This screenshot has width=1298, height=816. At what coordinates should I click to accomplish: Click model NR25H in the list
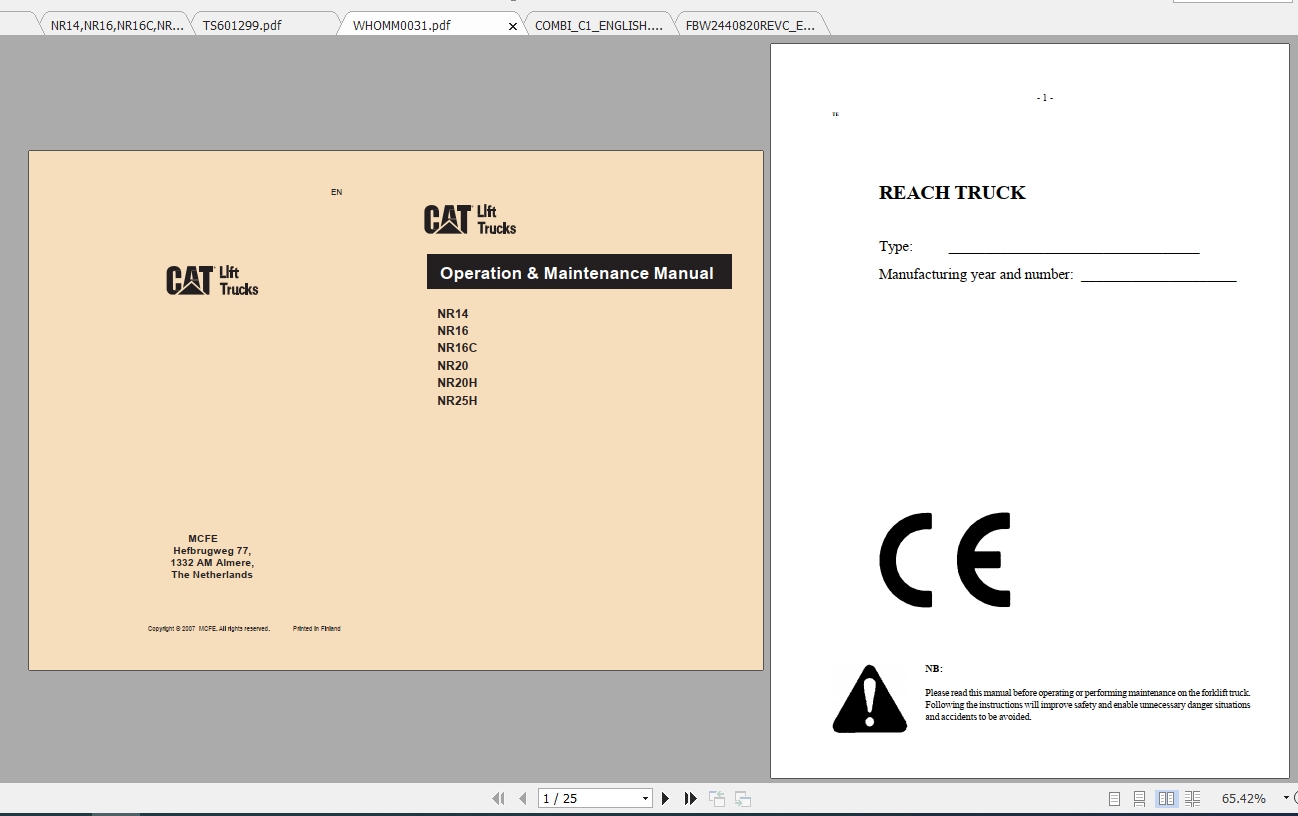pyautogui.click(x=457, y=401)
